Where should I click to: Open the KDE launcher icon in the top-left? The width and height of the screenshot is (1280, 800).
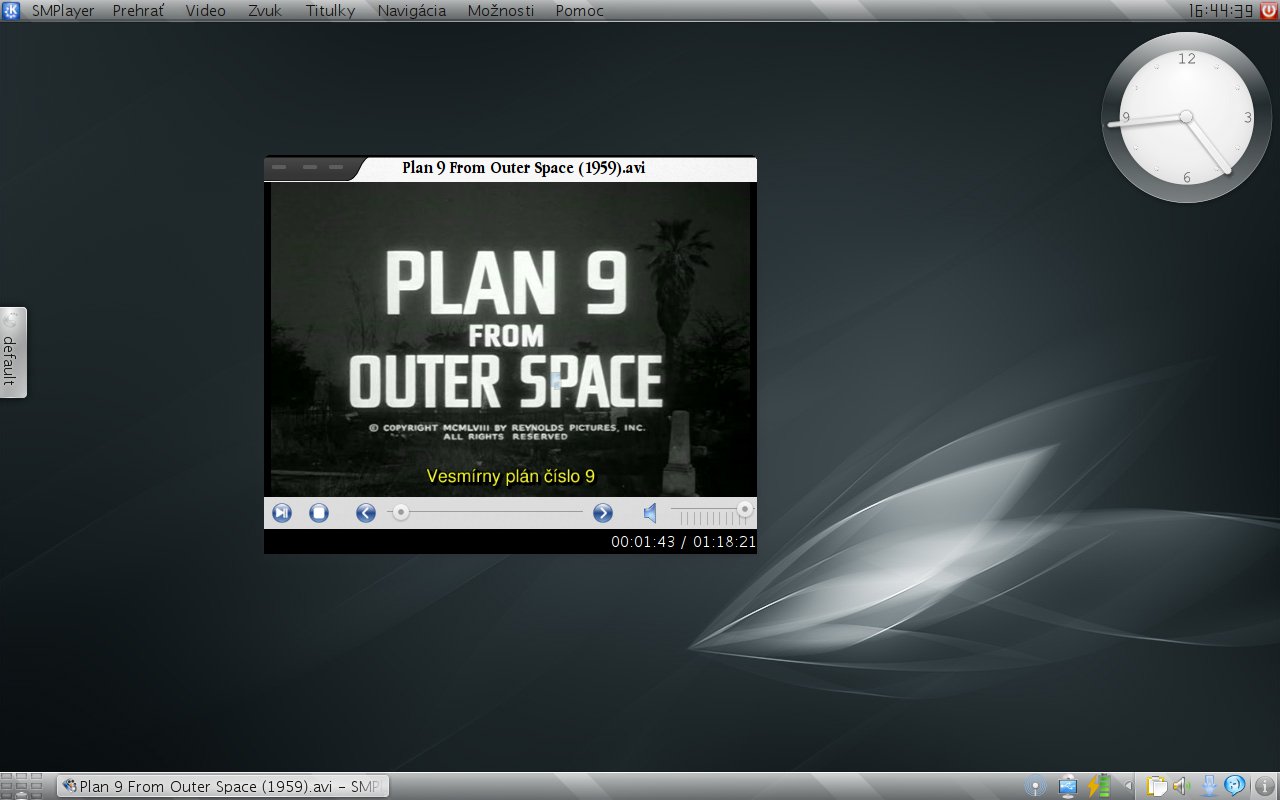coord(12,11)
